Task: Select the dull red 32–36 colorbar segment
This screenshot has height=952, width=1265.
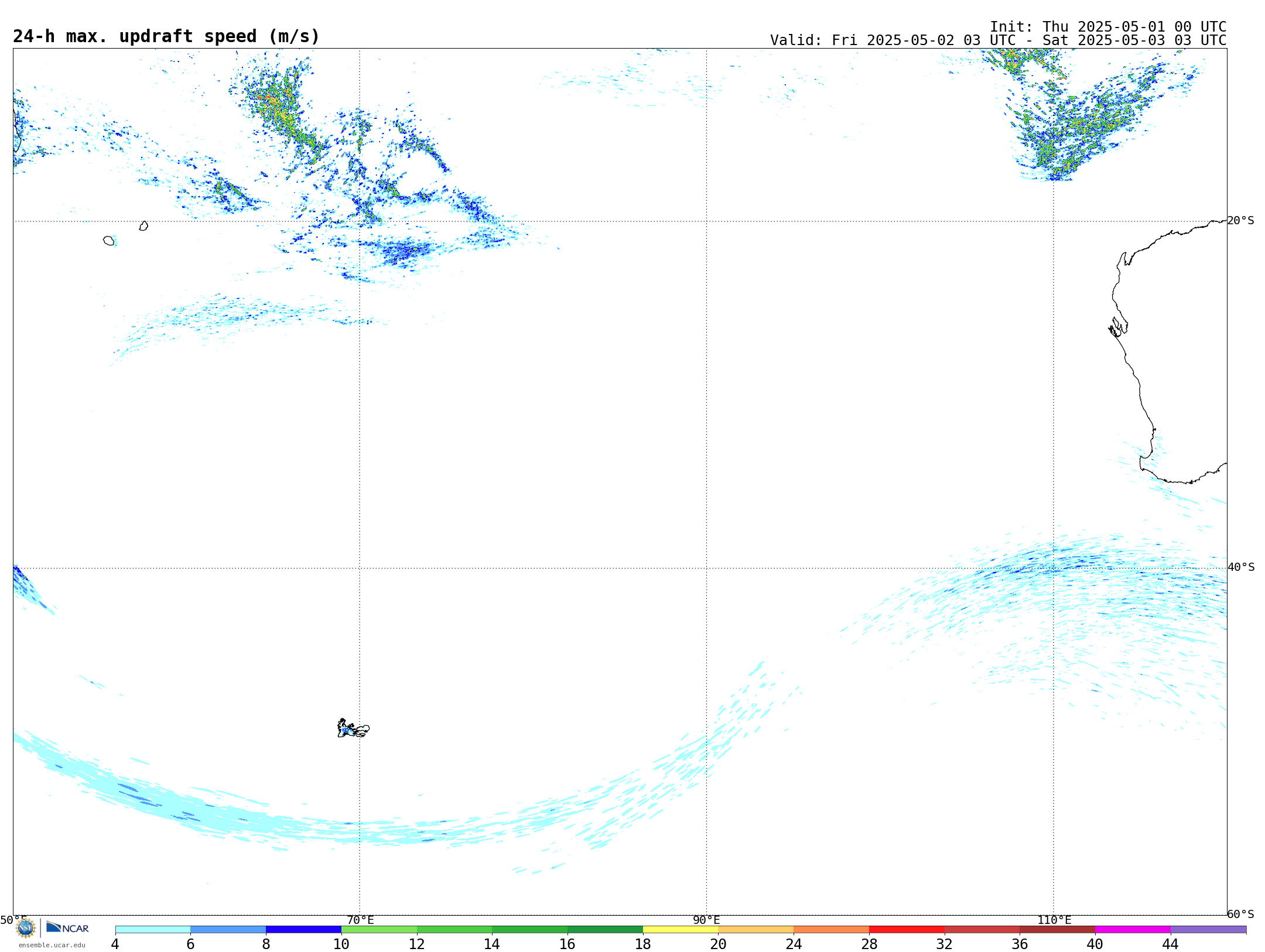Action: pyautogui.click(x=982, y=930)
